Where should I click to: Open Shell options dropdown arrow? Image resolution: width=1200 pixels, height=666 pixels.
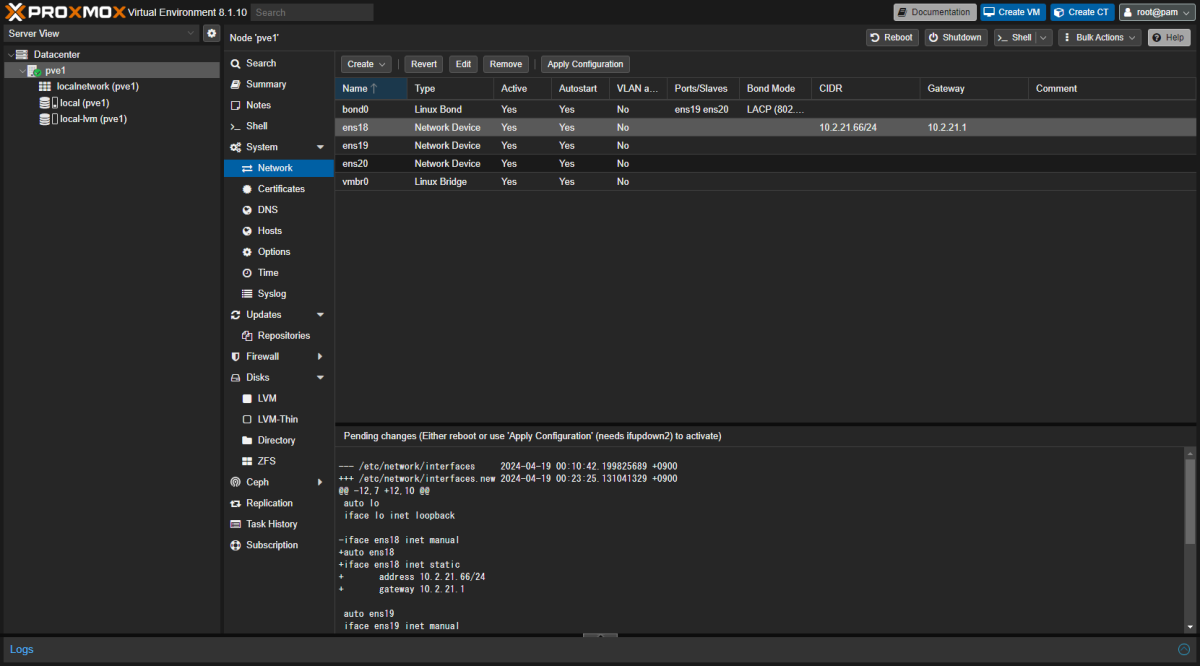tap(1044, 37)
